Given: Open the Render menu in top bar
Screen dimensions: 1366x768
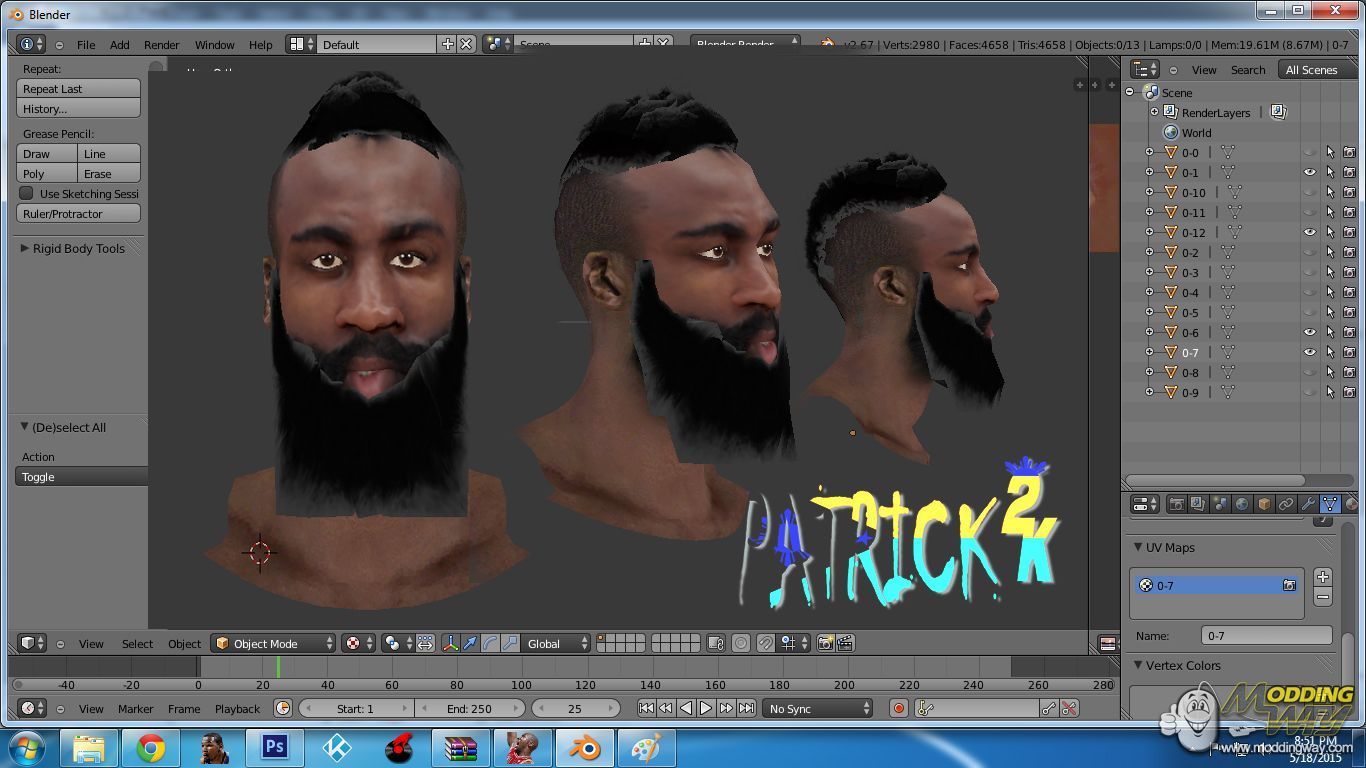Looking at the screenshot, I should [161, 45].
